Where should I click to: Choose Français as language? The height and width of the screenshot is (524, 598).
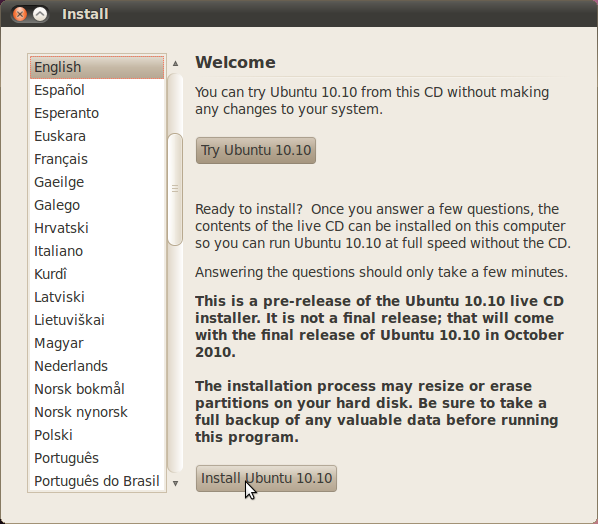pos(97,159)
